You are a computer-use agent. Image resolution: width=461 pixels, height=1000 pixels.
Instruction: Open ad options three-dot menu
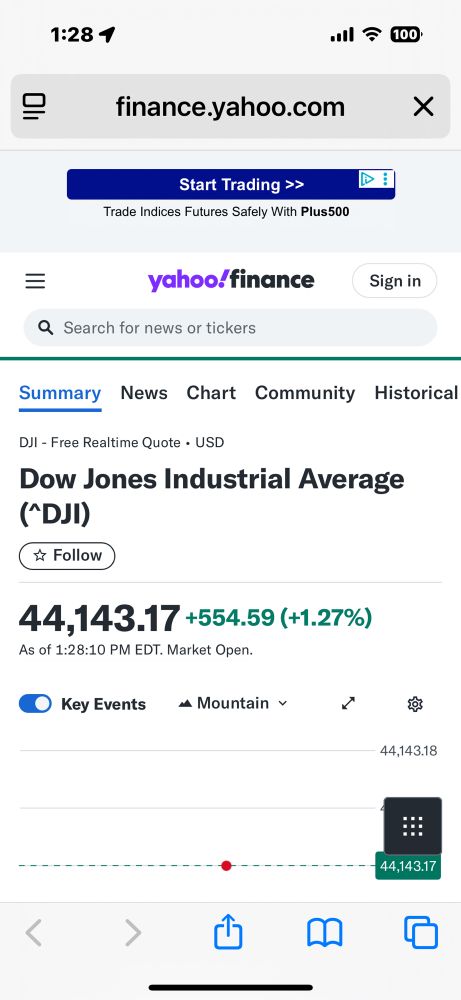[x=385, y=179]
